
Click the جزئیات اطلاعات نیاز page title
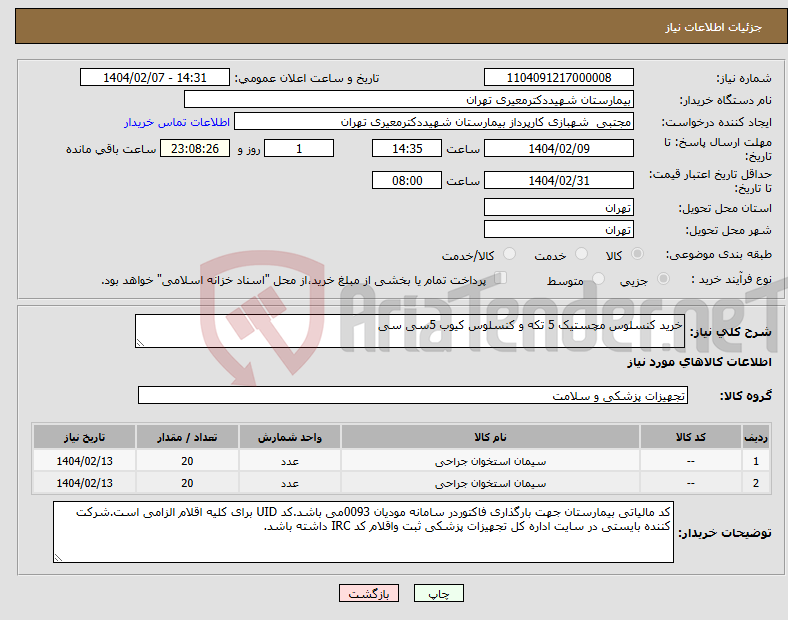click(714, 27)
